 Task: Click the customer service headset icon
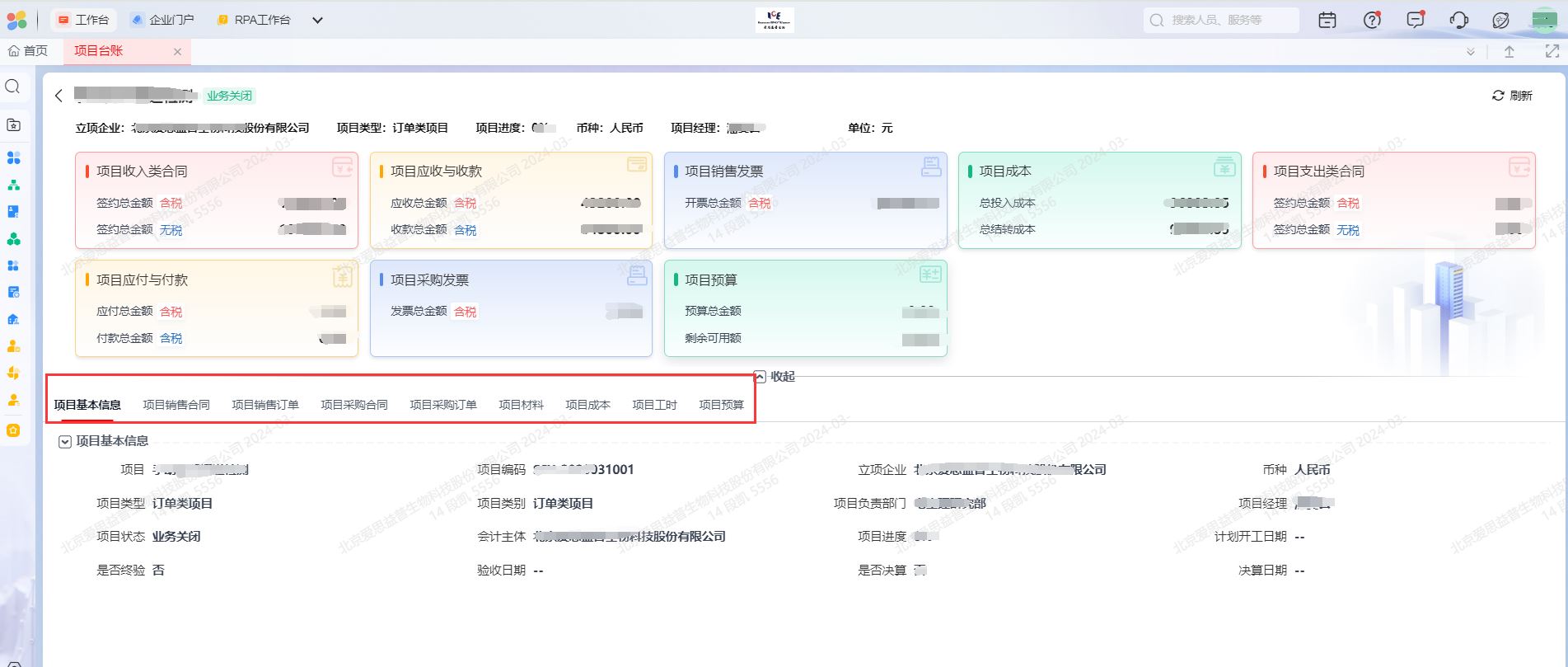(1458, 21)
